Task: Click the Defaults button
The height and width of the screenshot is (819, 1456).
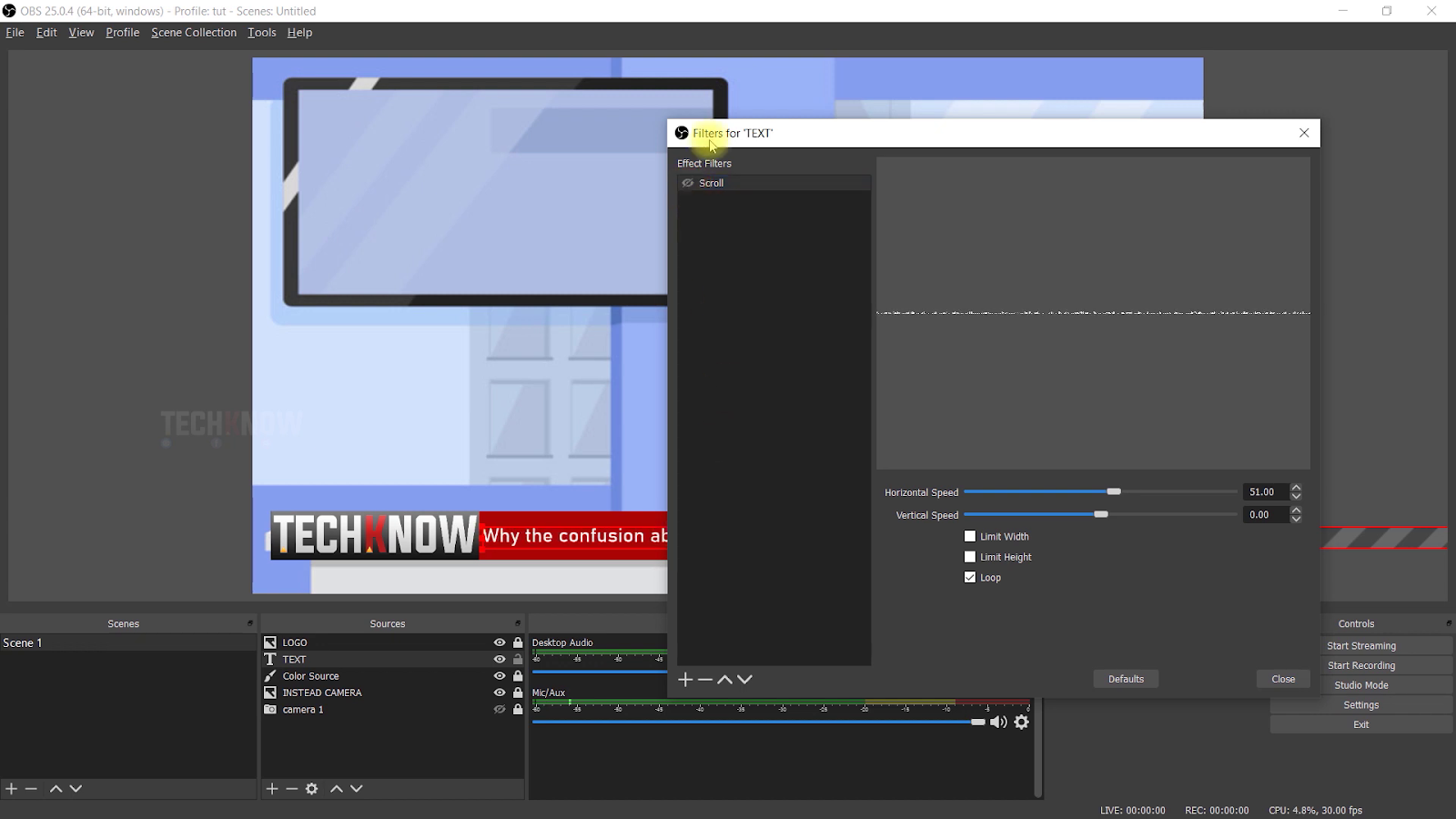Action: 1126,679
